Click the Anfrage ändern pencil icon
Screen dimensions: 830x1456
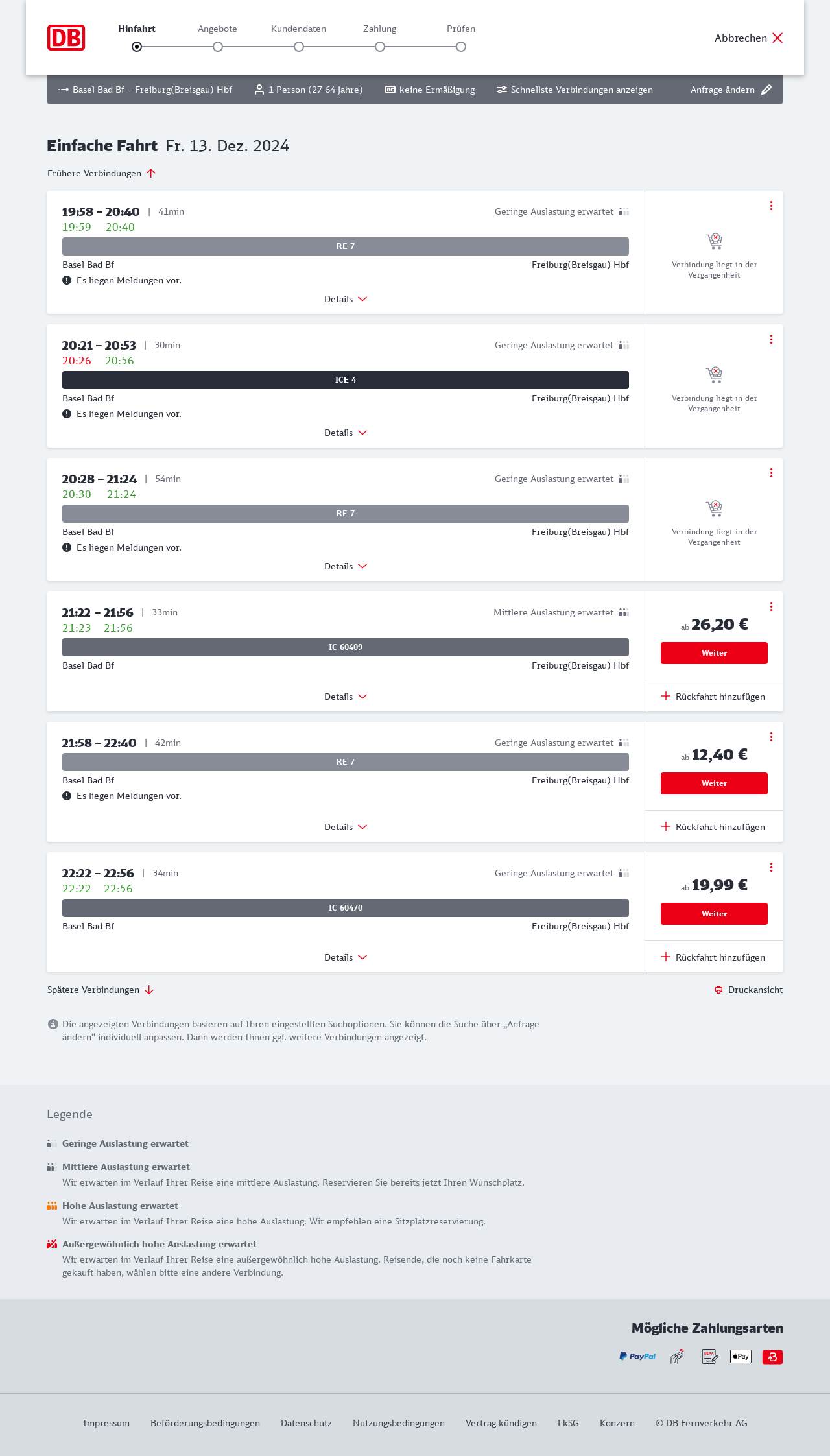pyautogui.click(x=766, y=90)
